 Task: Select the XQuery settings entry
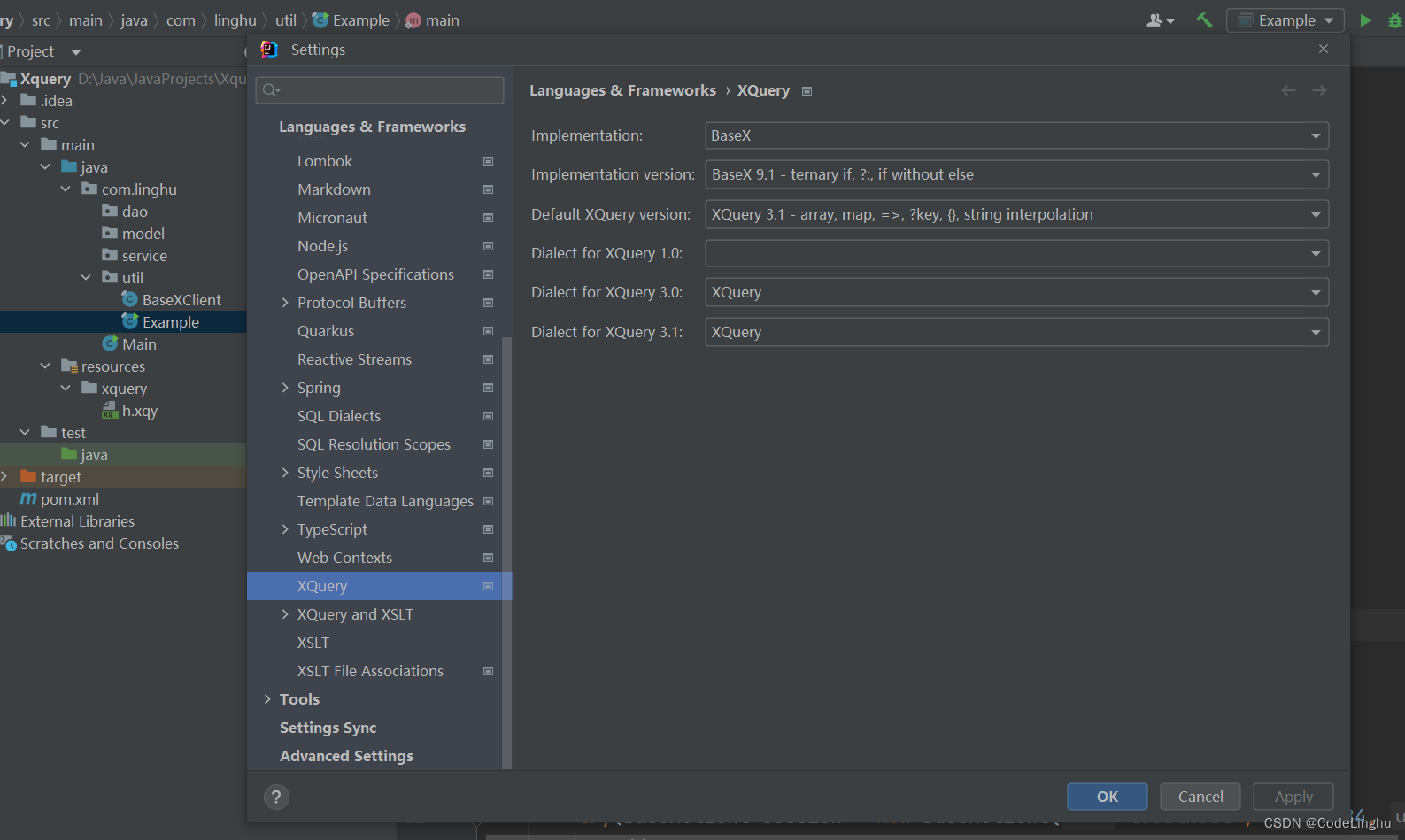point(379,586)
